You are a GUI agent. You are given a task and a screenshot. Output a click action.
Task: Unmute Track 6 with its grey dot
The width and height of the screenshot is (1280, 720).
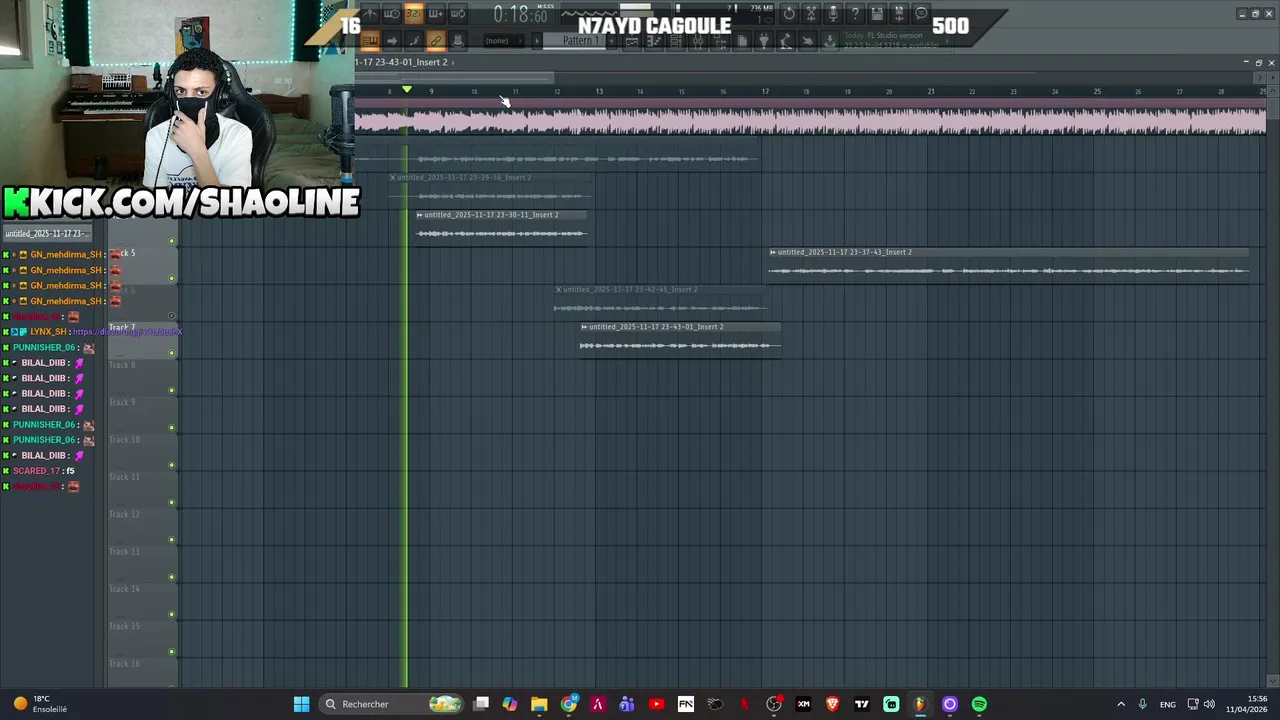(172, 316)
